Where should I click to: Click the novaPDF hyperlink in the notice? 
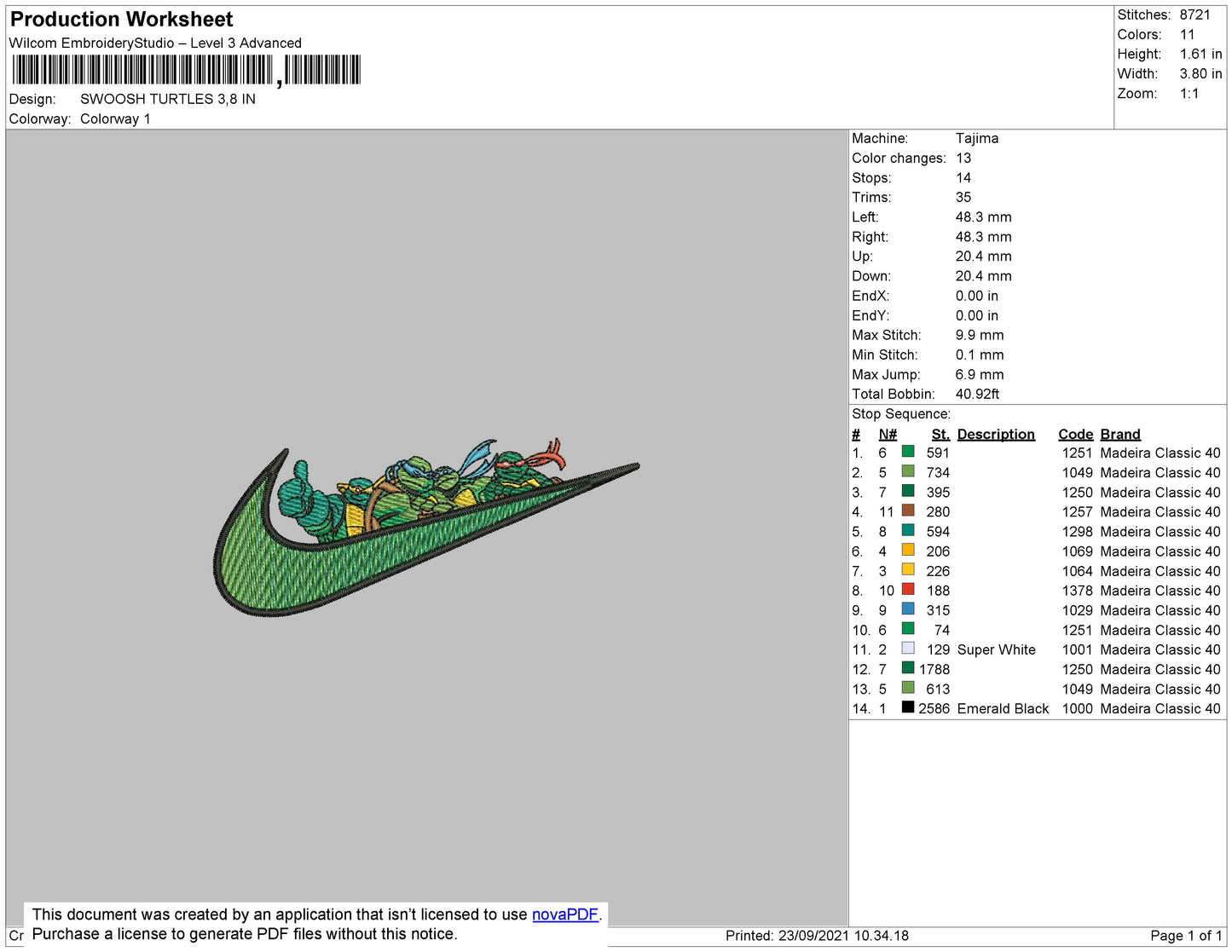564,914
